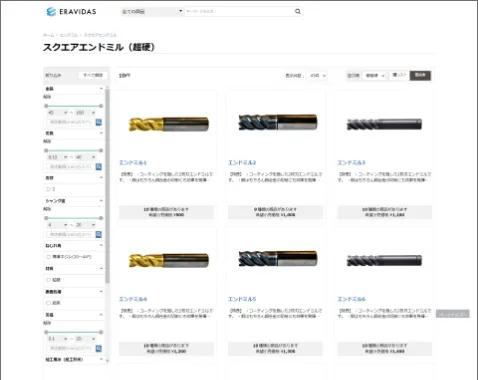
Task: Open the エンドミル2 product link
Action: (x=242, y=163)
